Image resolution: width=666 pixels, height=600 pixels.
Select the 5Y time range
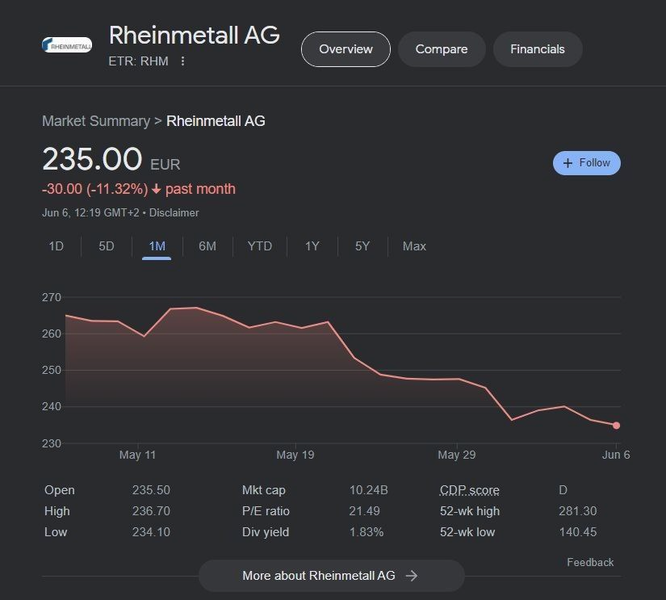pos(362,246)
